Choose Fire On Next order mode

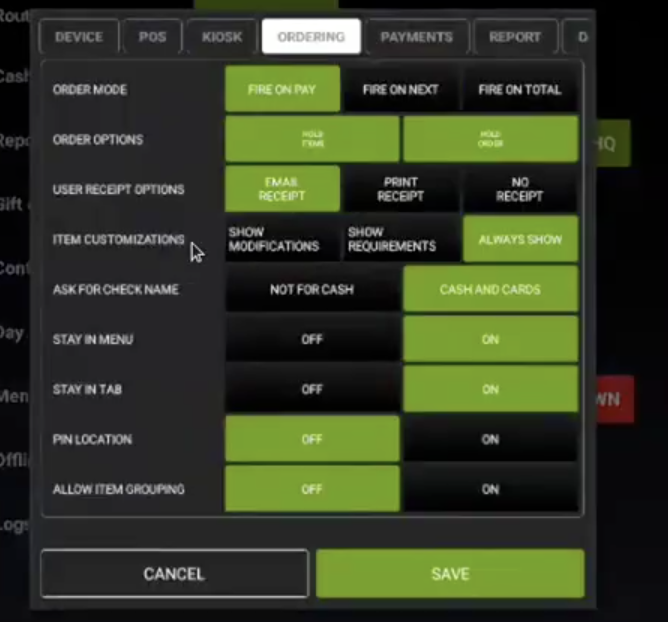[400, 89]
